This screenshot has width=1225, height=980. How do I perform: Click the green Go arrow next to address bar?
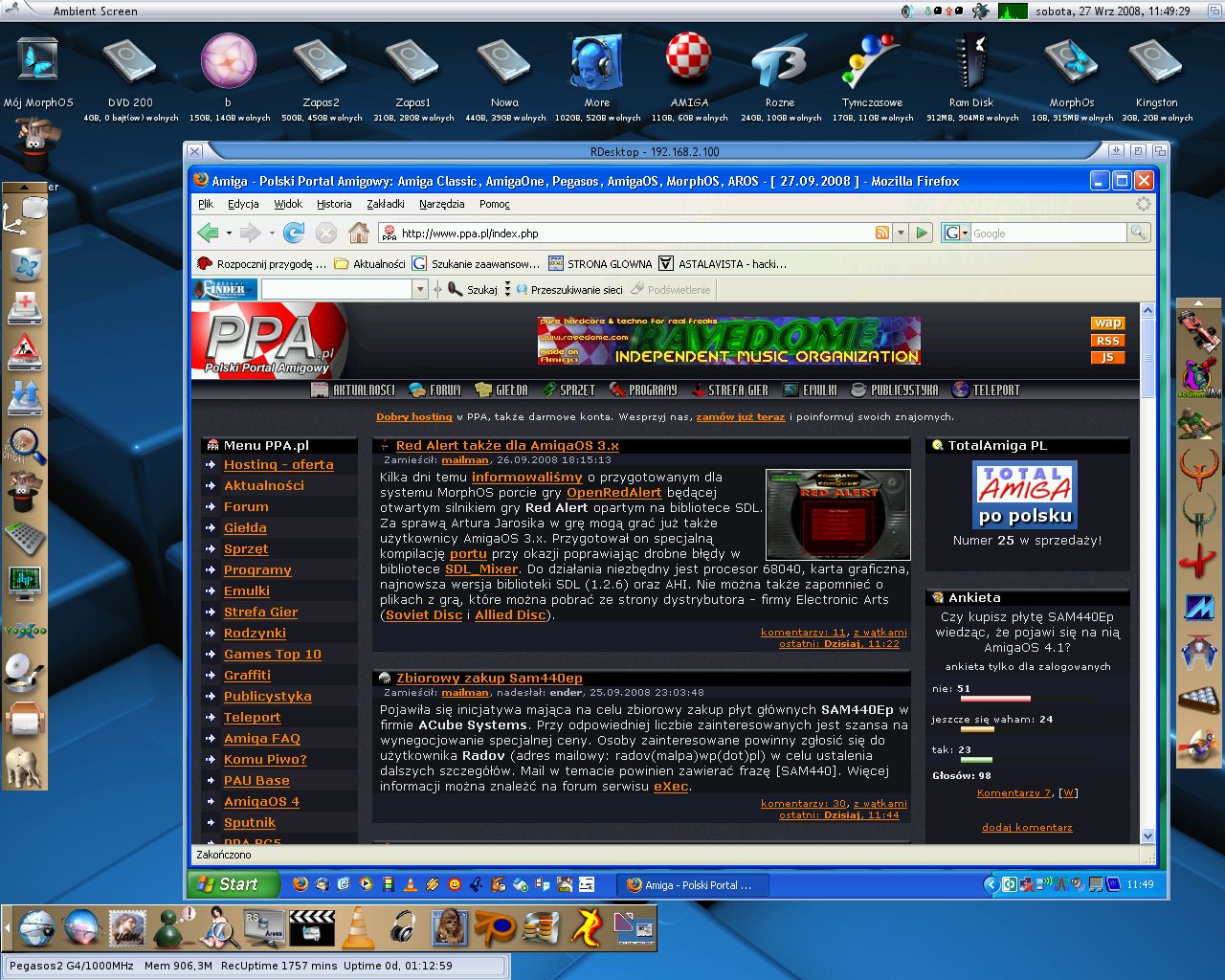[x=922, y=233]
